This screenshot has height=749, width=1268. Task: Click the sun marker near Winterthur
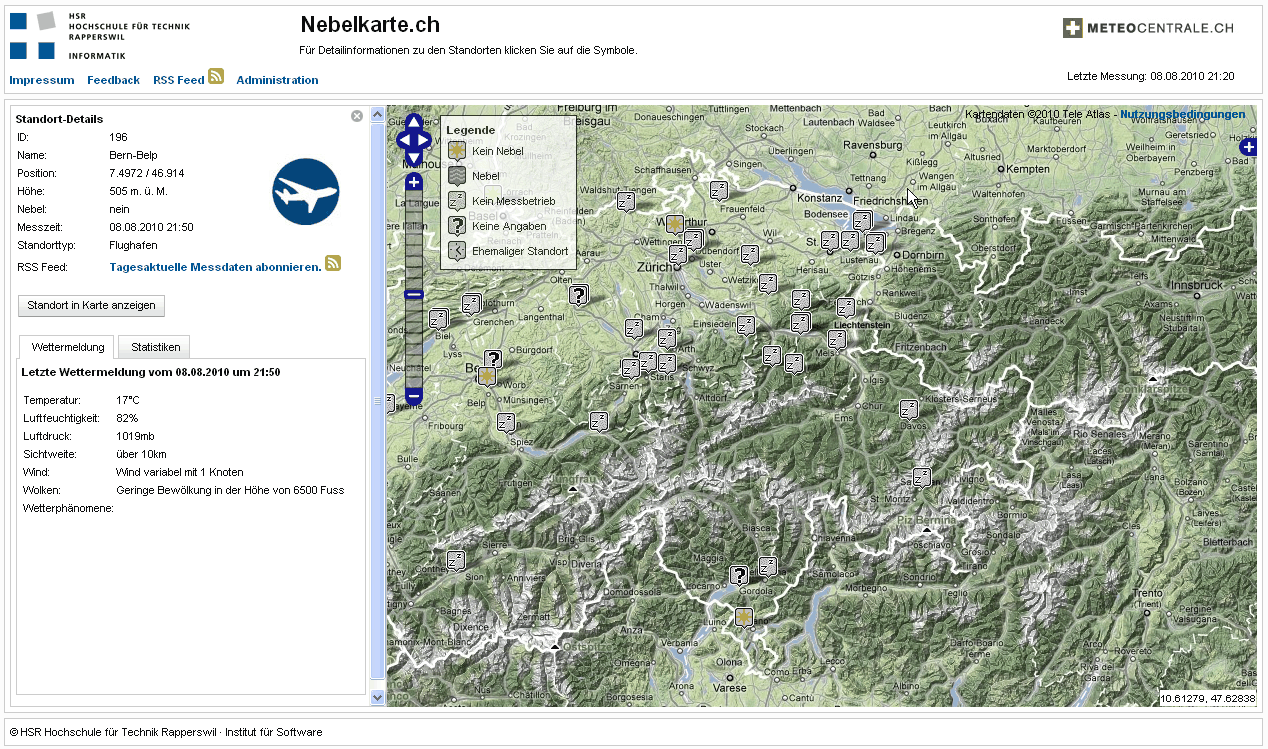click(x=675, y=223)
